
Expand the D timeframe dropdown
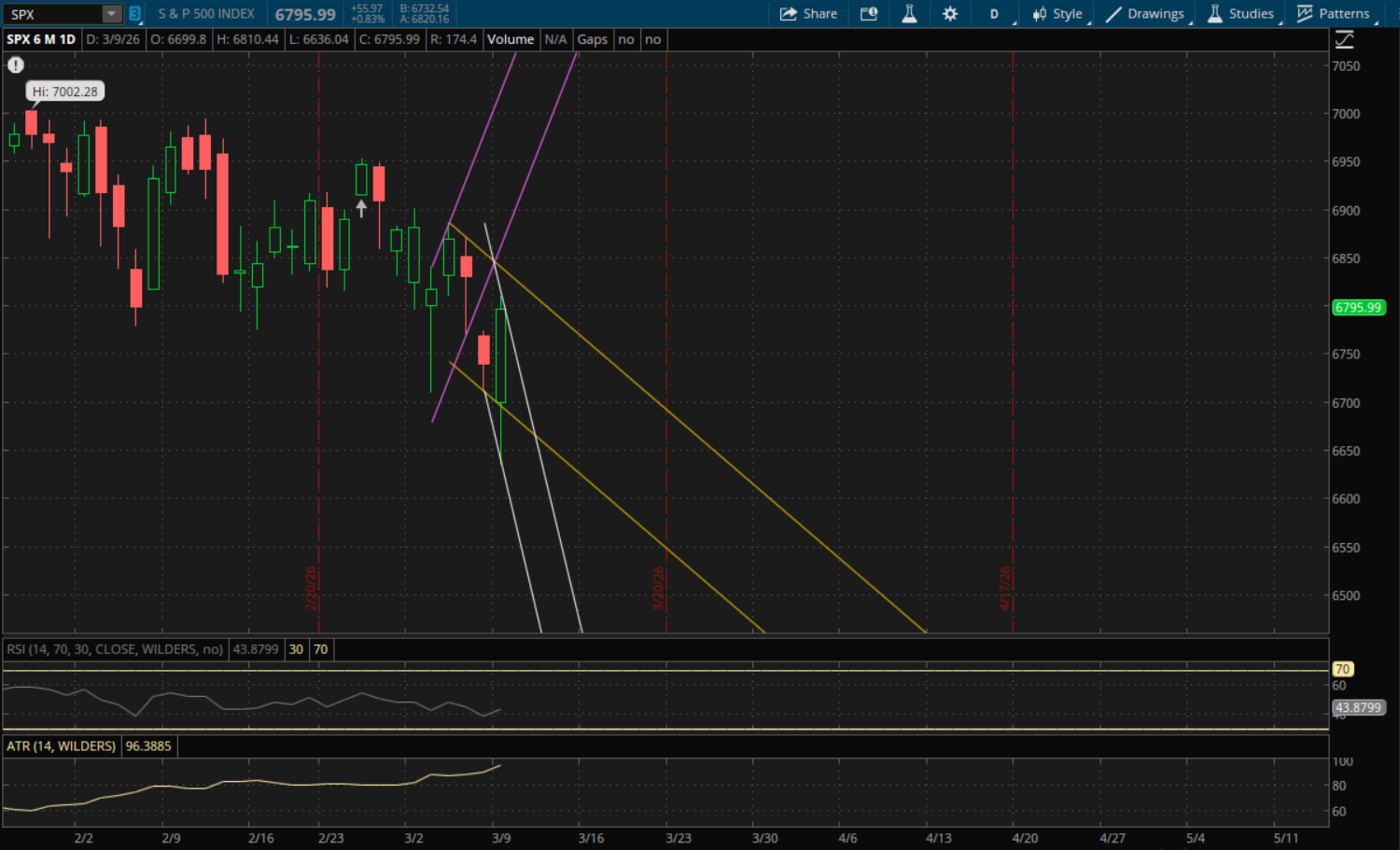(996, 14)
